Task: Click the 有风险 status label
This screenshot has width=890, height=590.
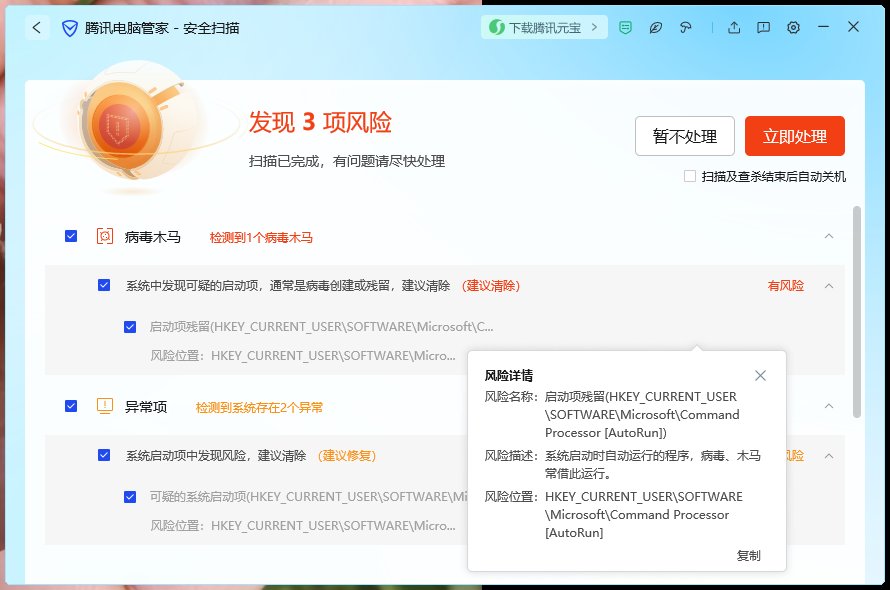Action: pos(786,286)
